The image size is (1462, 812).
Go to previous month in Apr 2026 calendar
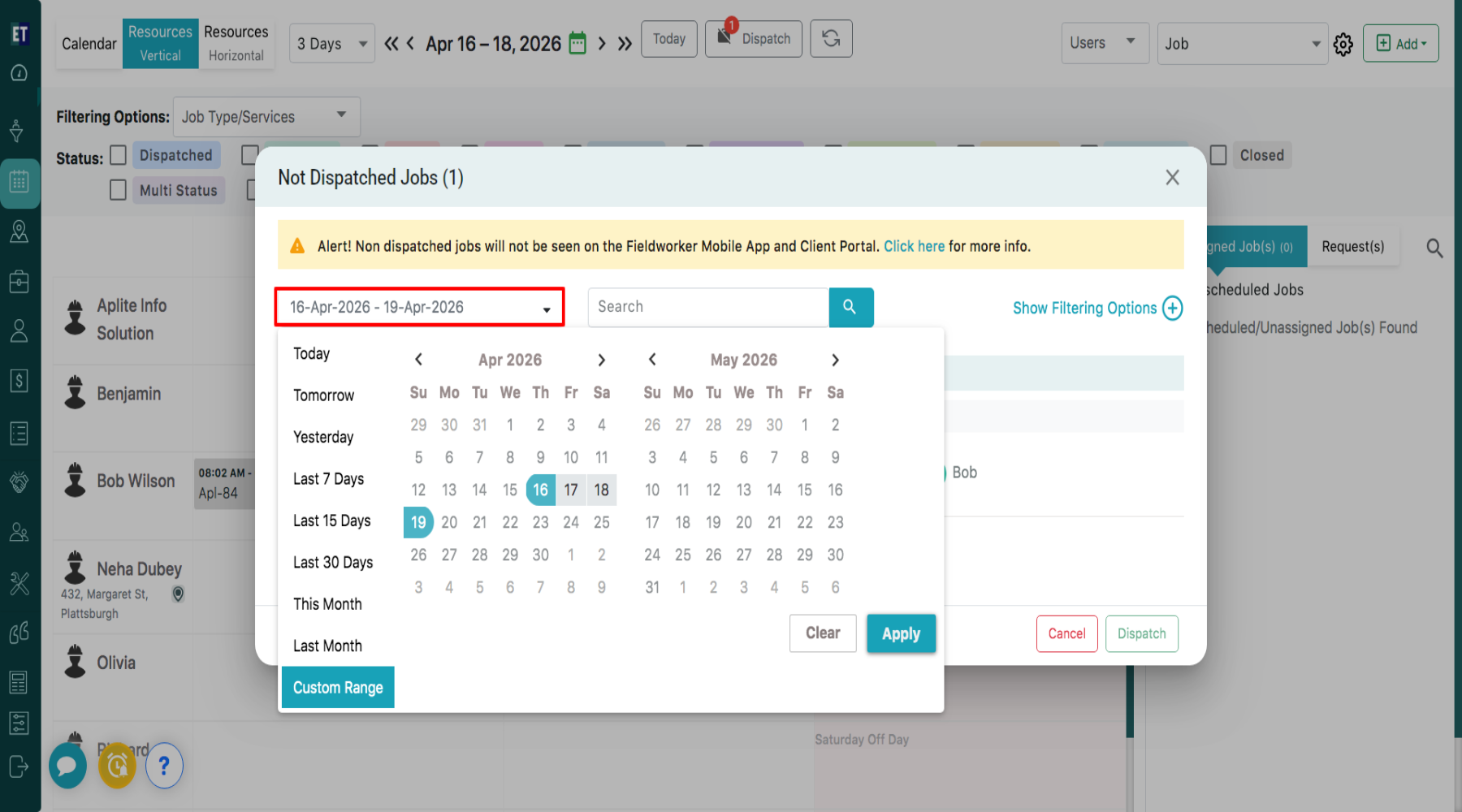pyautogui.click(x=418, y=360)
